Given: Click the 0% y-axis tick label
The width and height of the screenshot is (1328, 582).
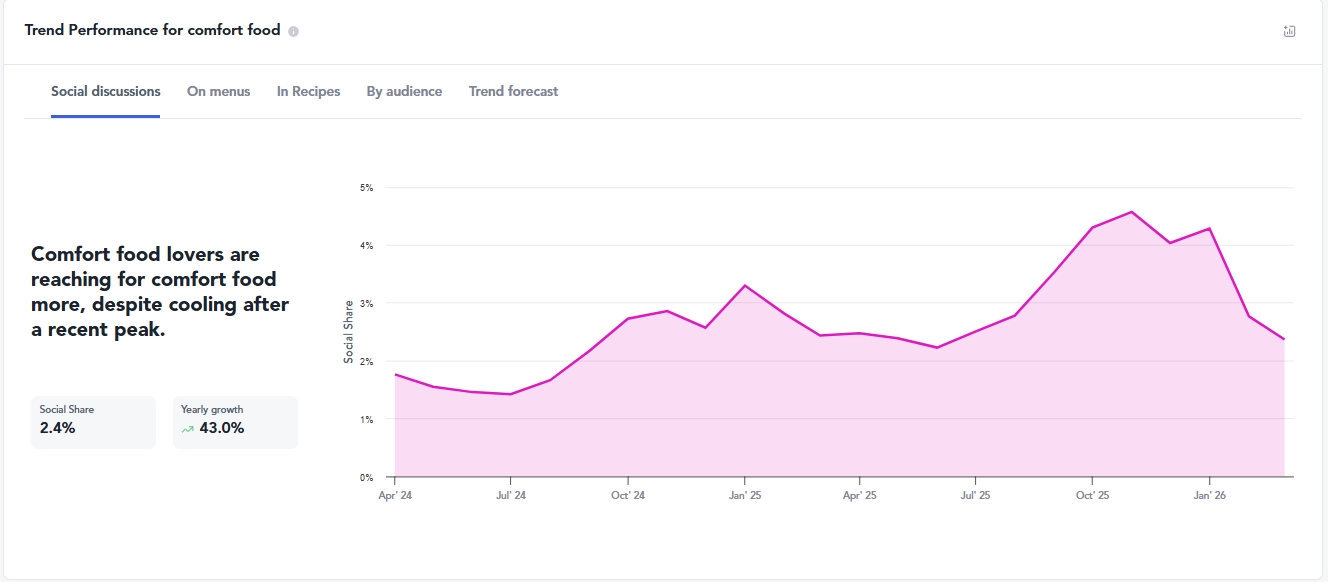Looking at the screenshot, I should click(x=366, y=478).
